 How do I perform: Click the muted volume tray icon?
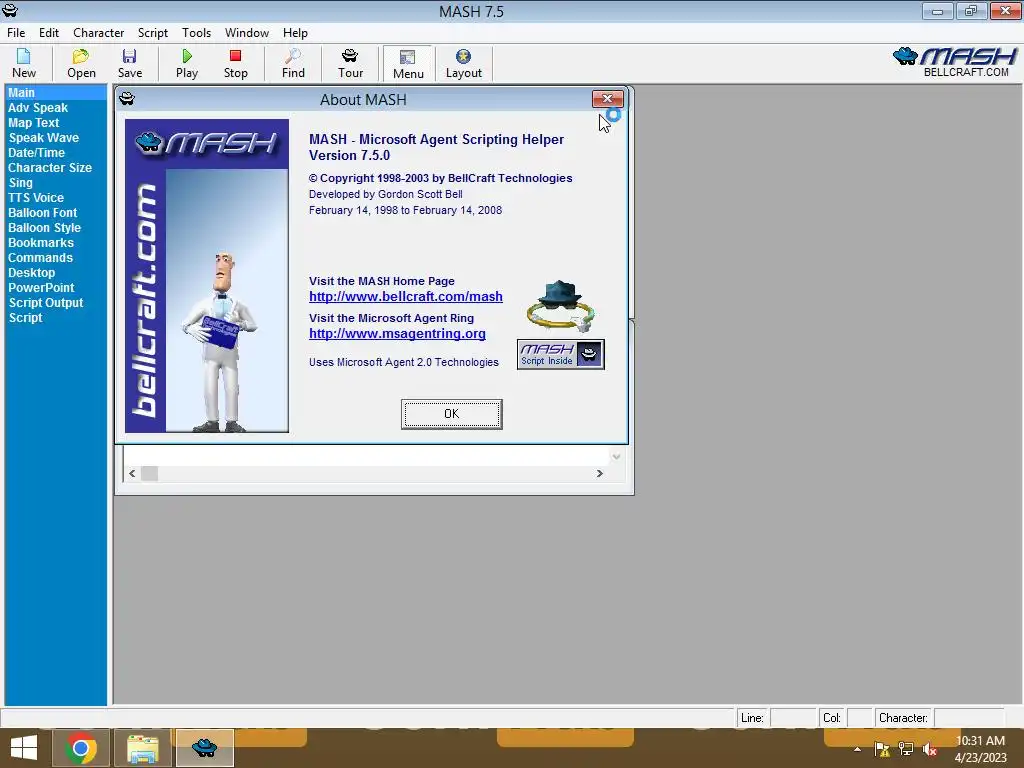point(930,749)
